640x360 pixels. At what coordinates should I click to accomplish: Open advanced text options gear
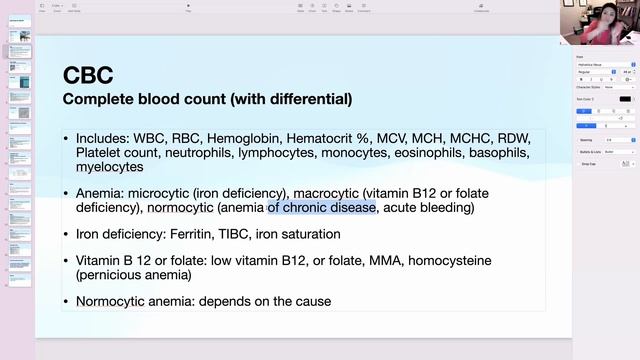[x=629, y=79]
